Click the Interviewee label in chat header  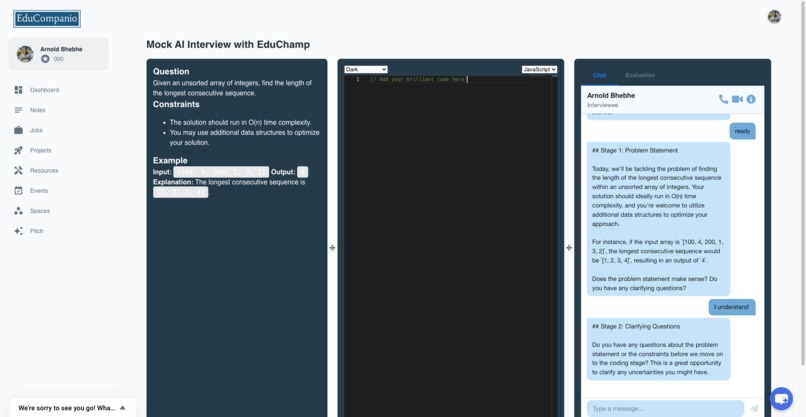(x=603, y=105)
